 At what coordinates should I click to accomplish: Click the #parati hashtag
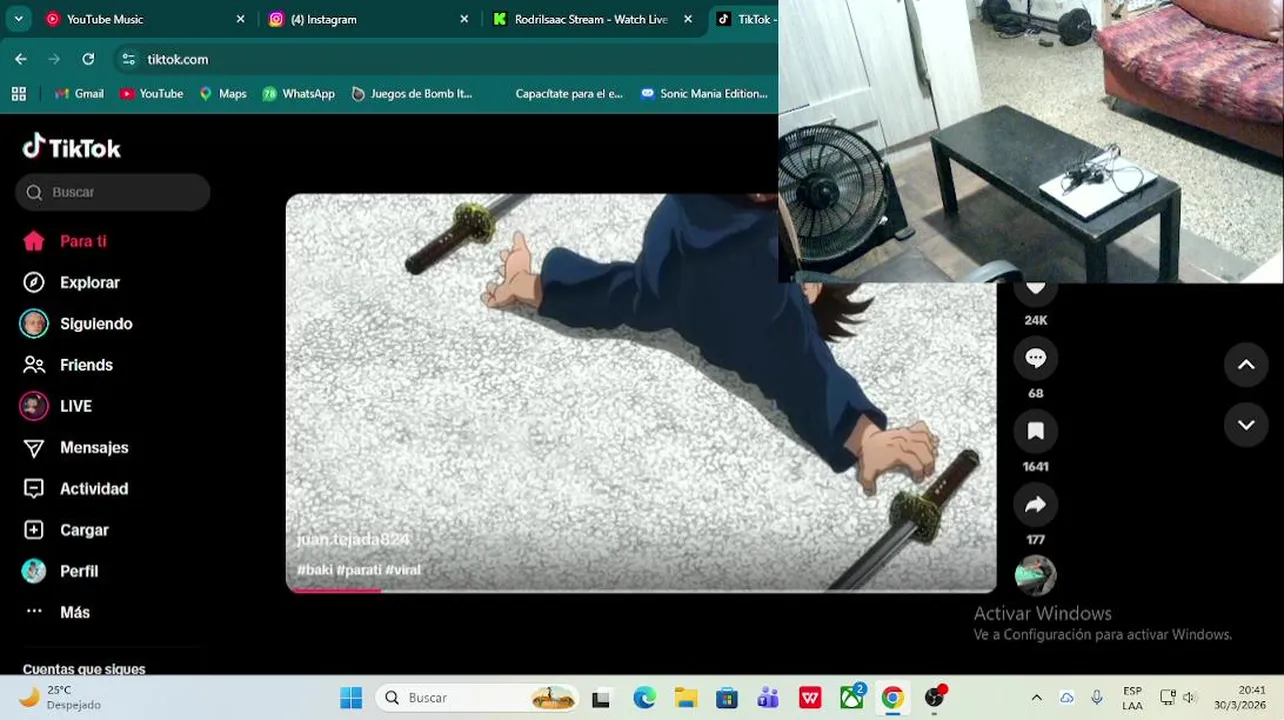pos(358,570)
